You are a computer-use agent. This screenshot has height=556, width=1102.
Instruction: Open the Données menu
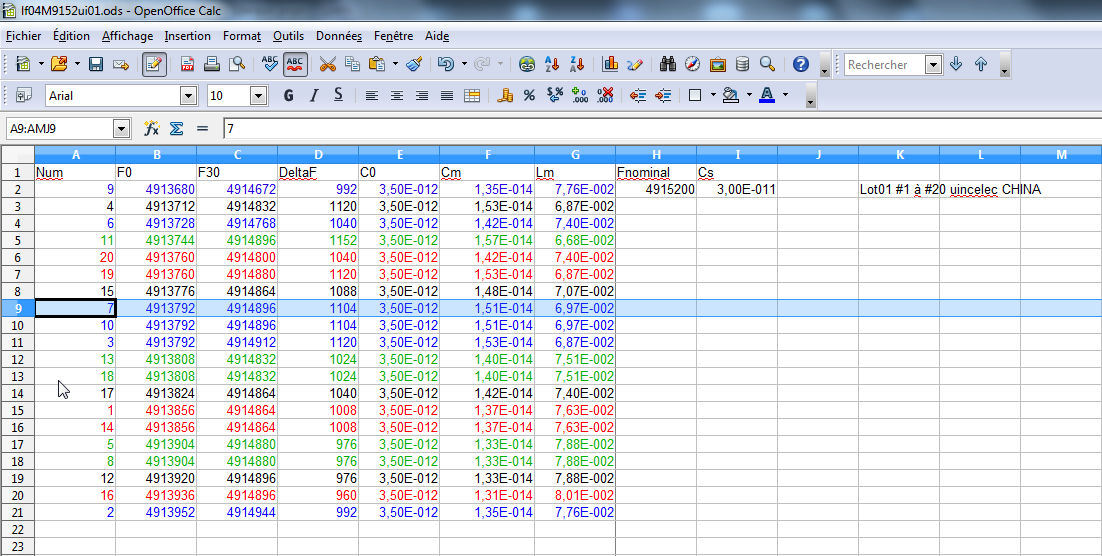[x=338, y=36]
